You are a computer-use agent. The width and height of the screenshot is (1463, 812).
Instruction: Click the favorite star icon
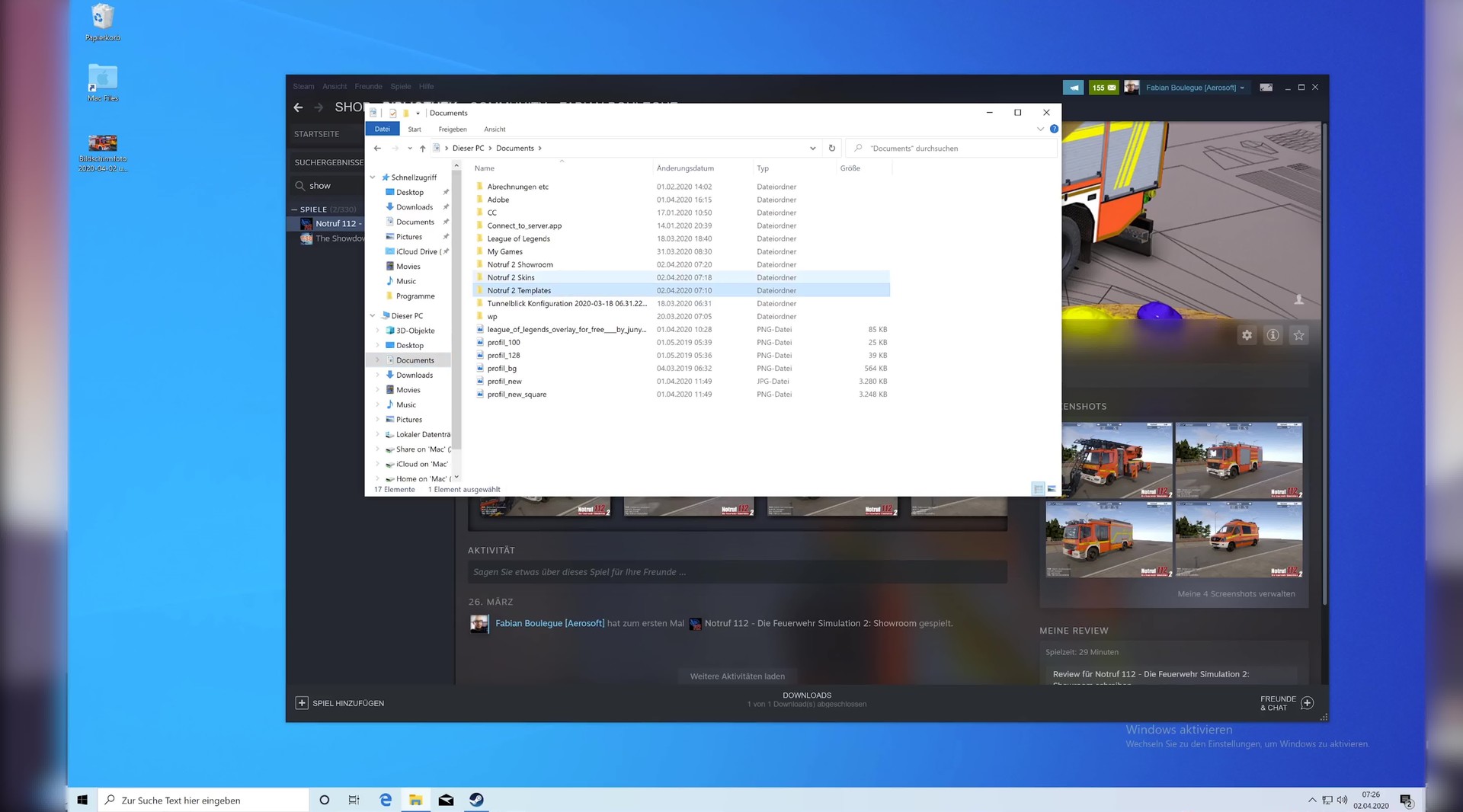tap(1298, 335)
